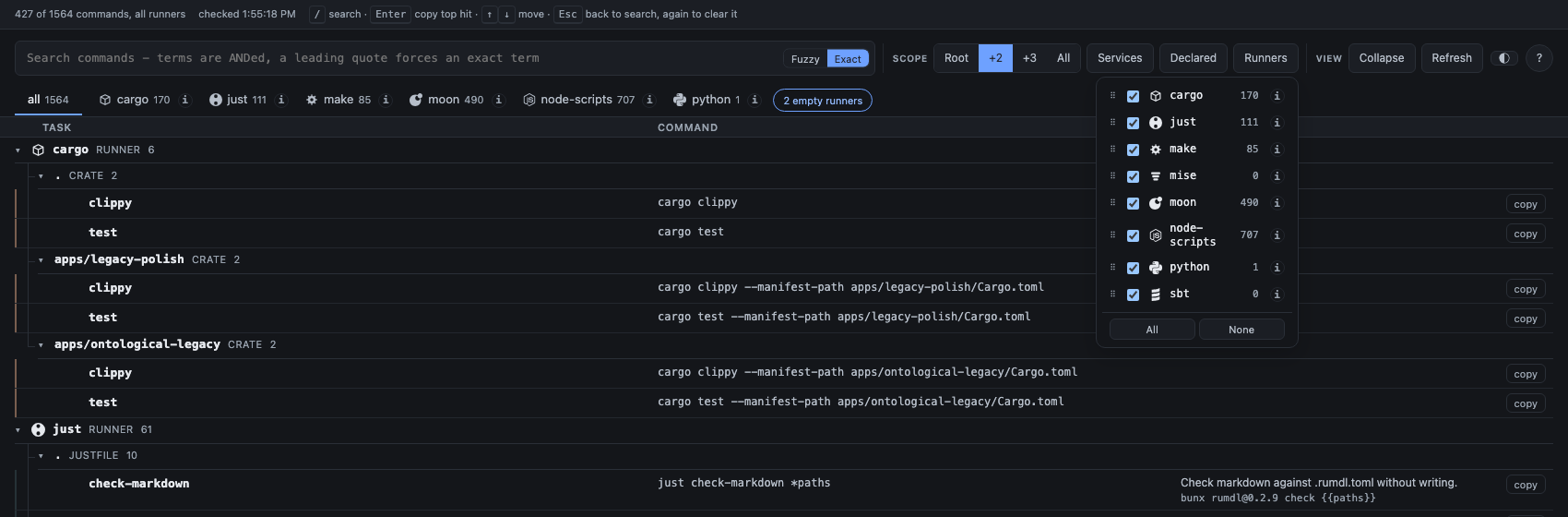Open info icon beside python tab

point(754,100)
